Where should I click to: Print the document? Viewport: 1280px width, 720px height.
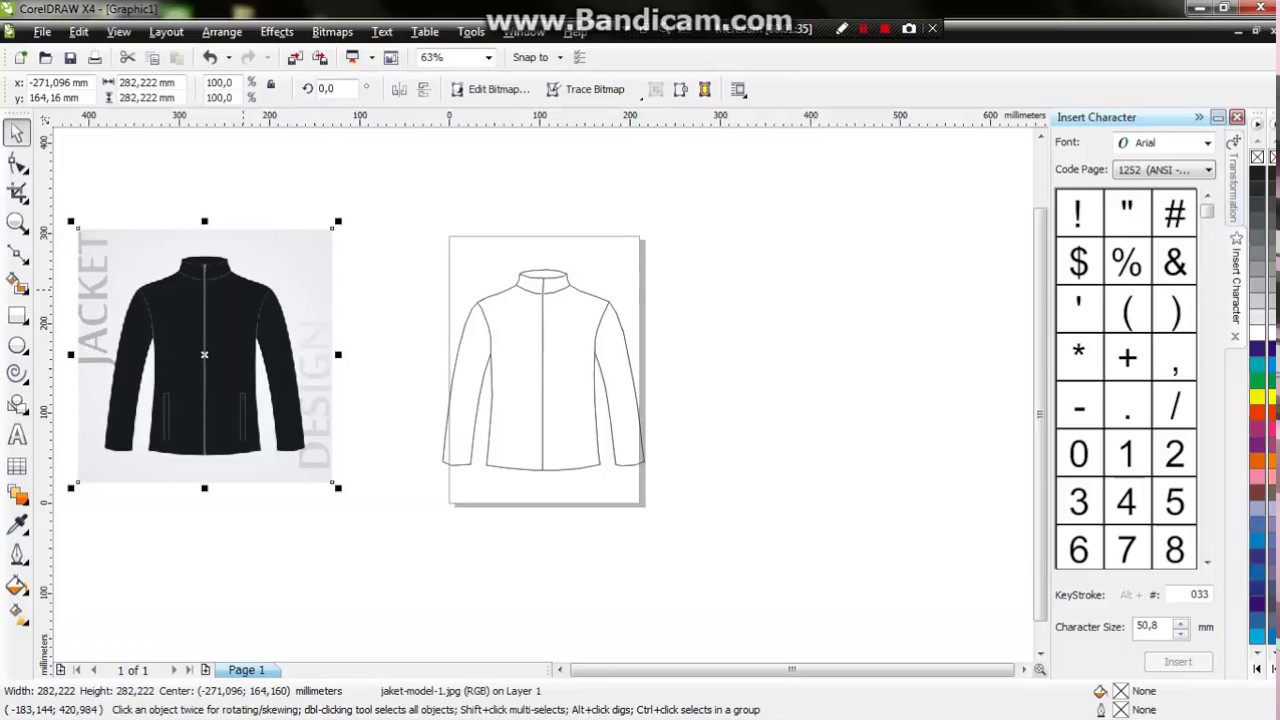pyautogui.click(x=94, y=58)
